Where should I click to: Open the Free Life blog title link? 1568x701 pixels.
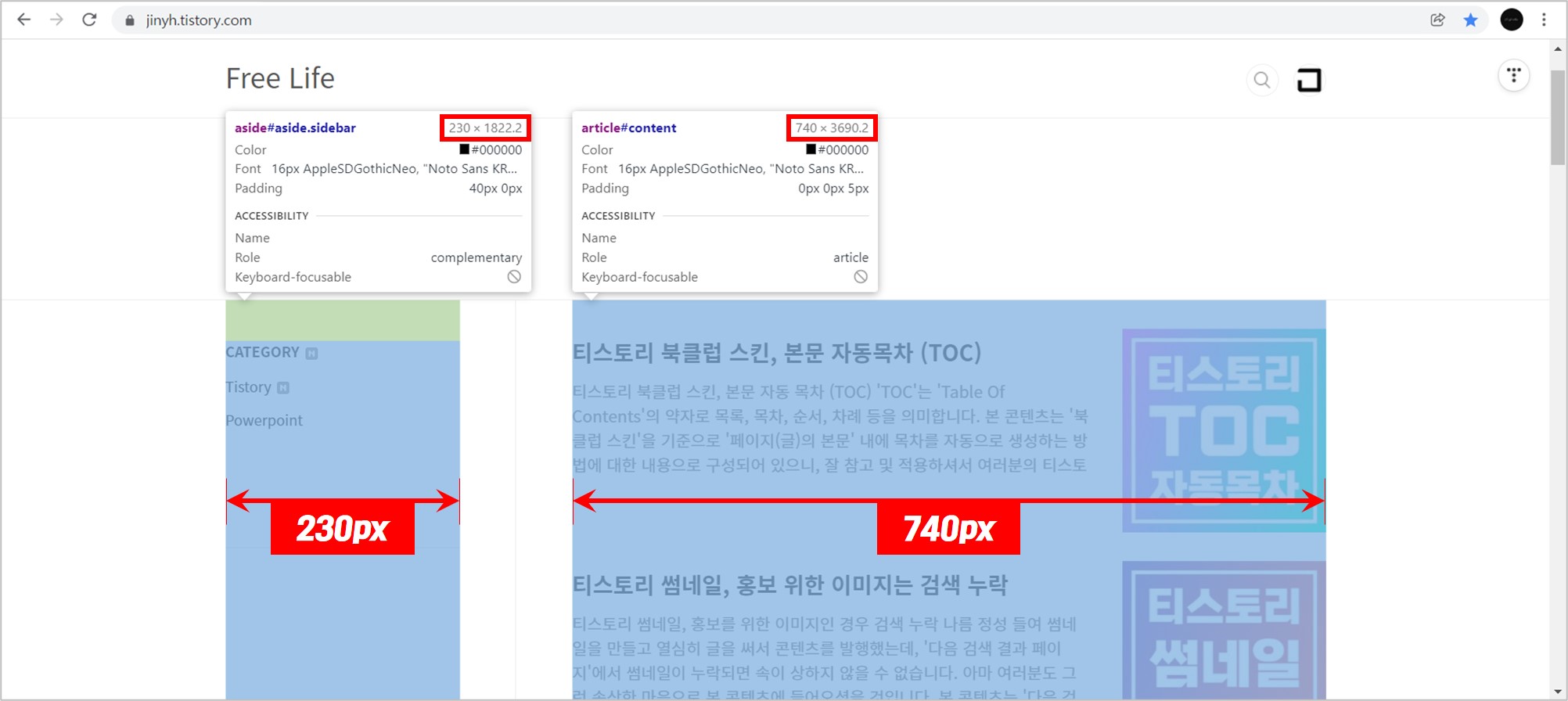(280, 78)
